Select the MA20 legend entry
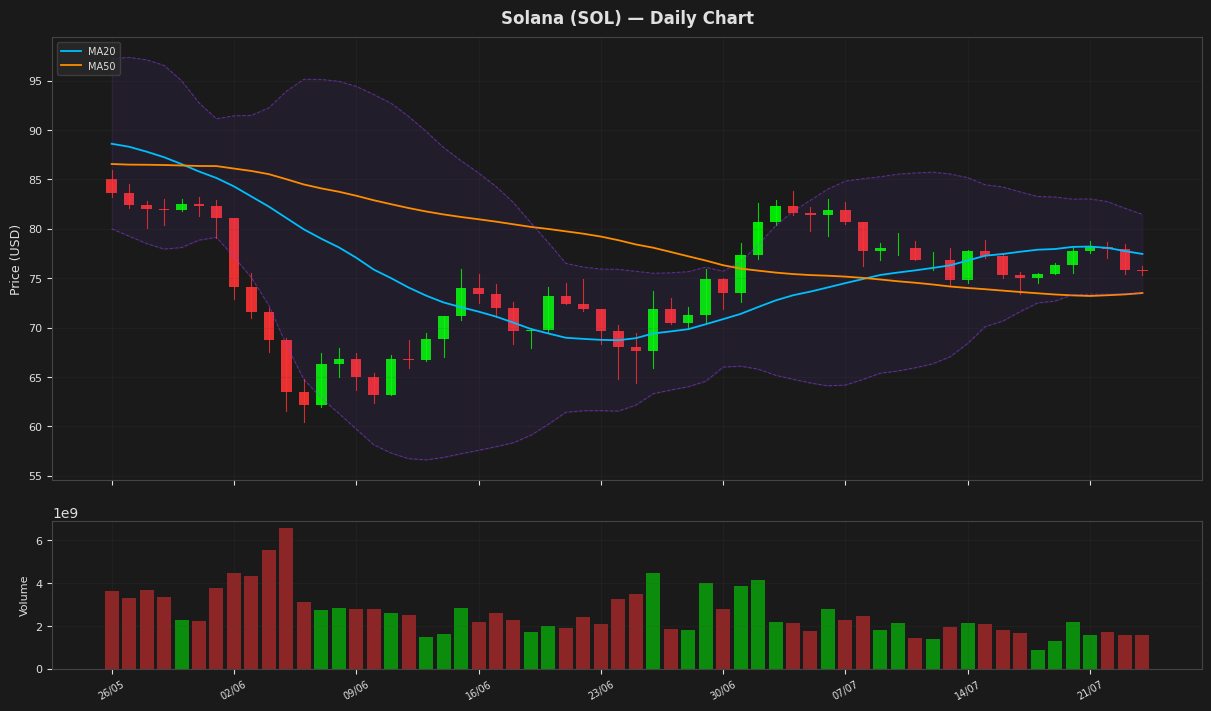This screenshot has height=711, width=1211. pos(88,51)
